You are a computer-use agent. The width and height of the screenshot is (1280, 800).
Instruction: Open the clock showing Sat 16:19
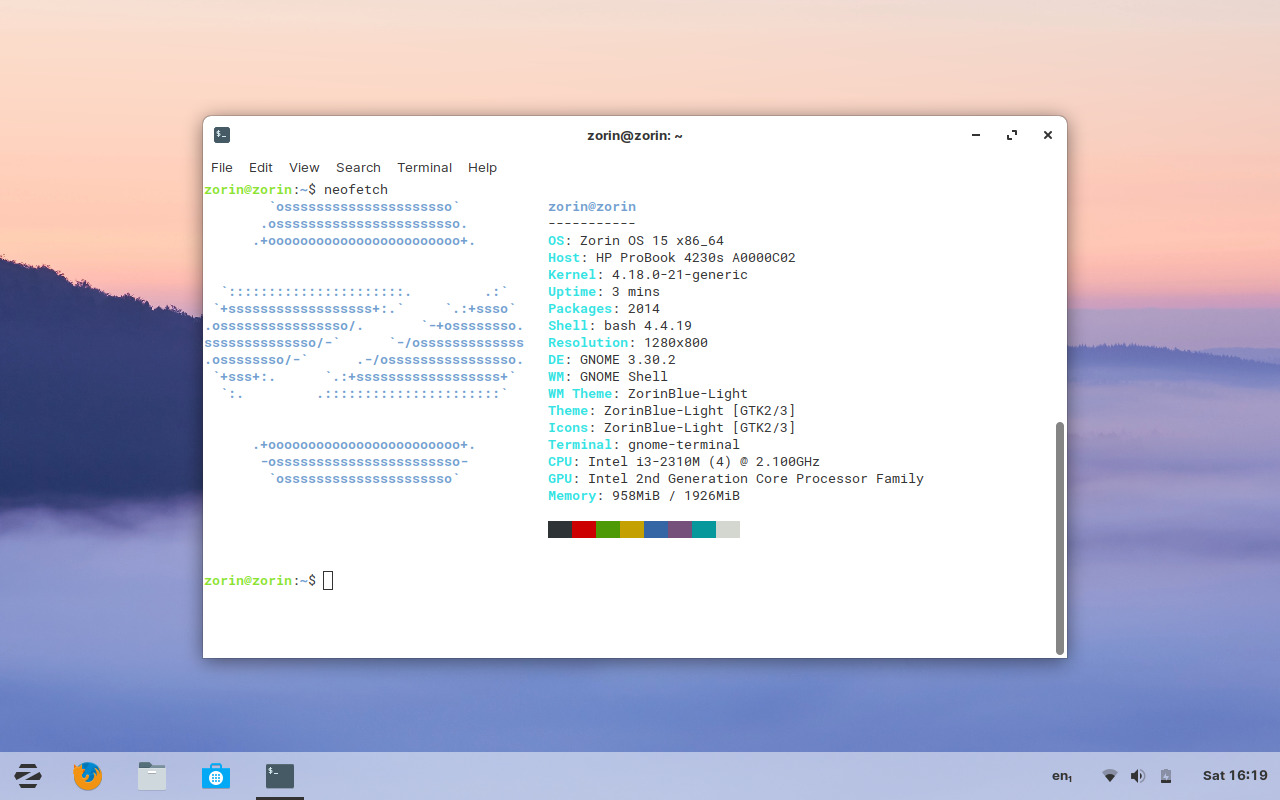(1236, 775)
